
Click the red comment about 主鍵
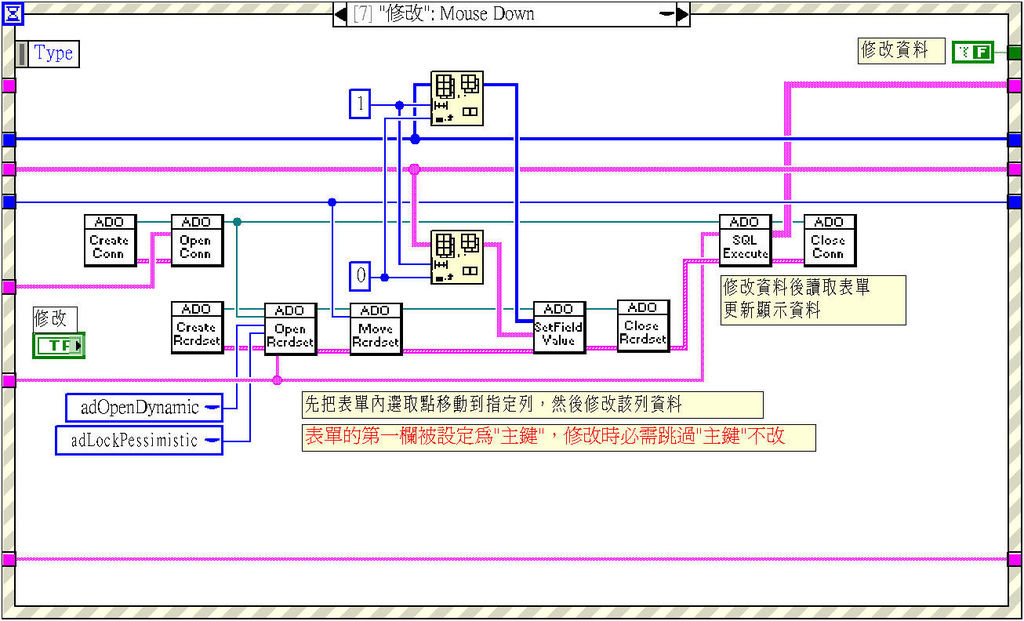[558, 438]
